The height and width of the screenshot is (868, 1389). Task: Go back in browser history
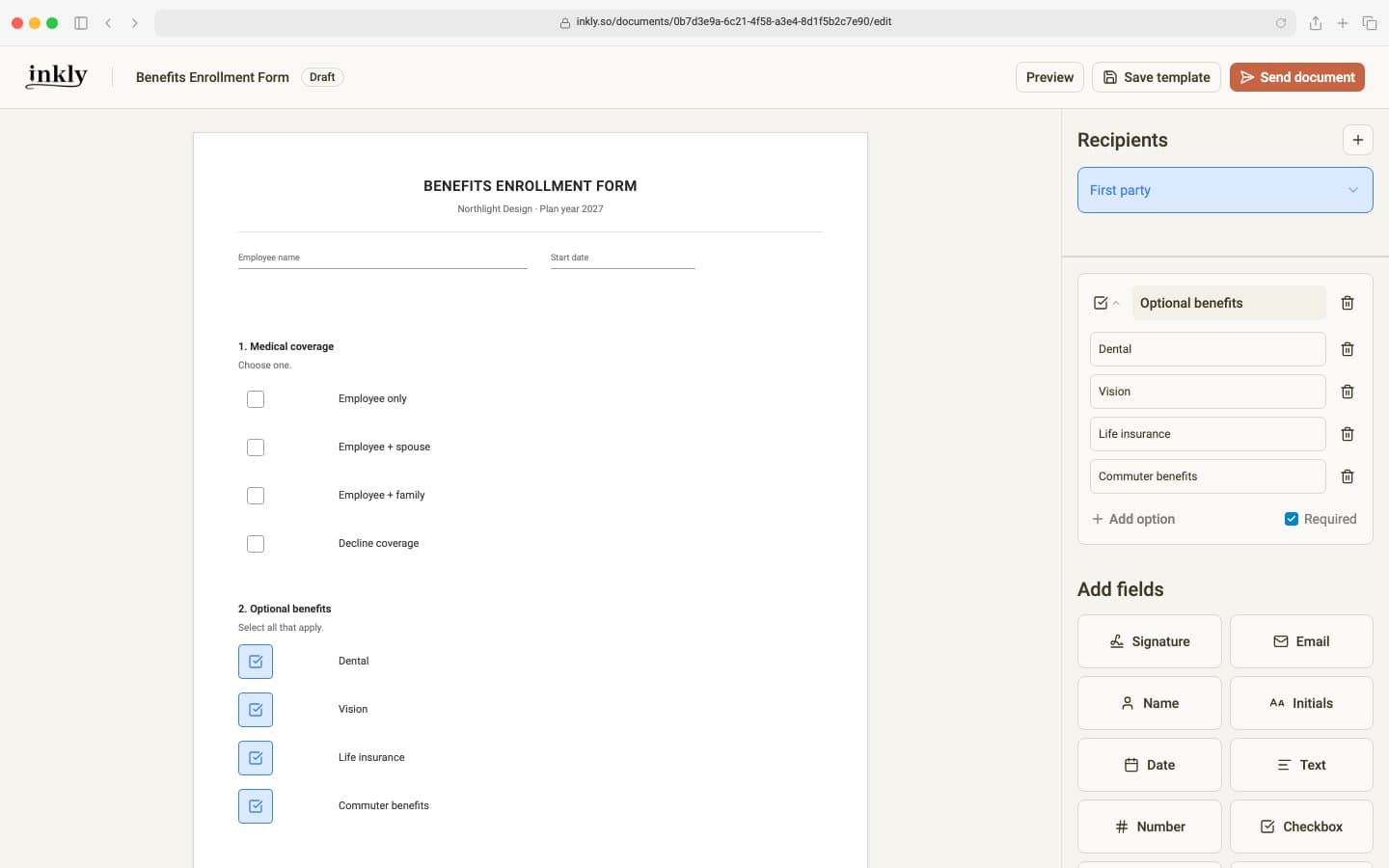point(108,23)
